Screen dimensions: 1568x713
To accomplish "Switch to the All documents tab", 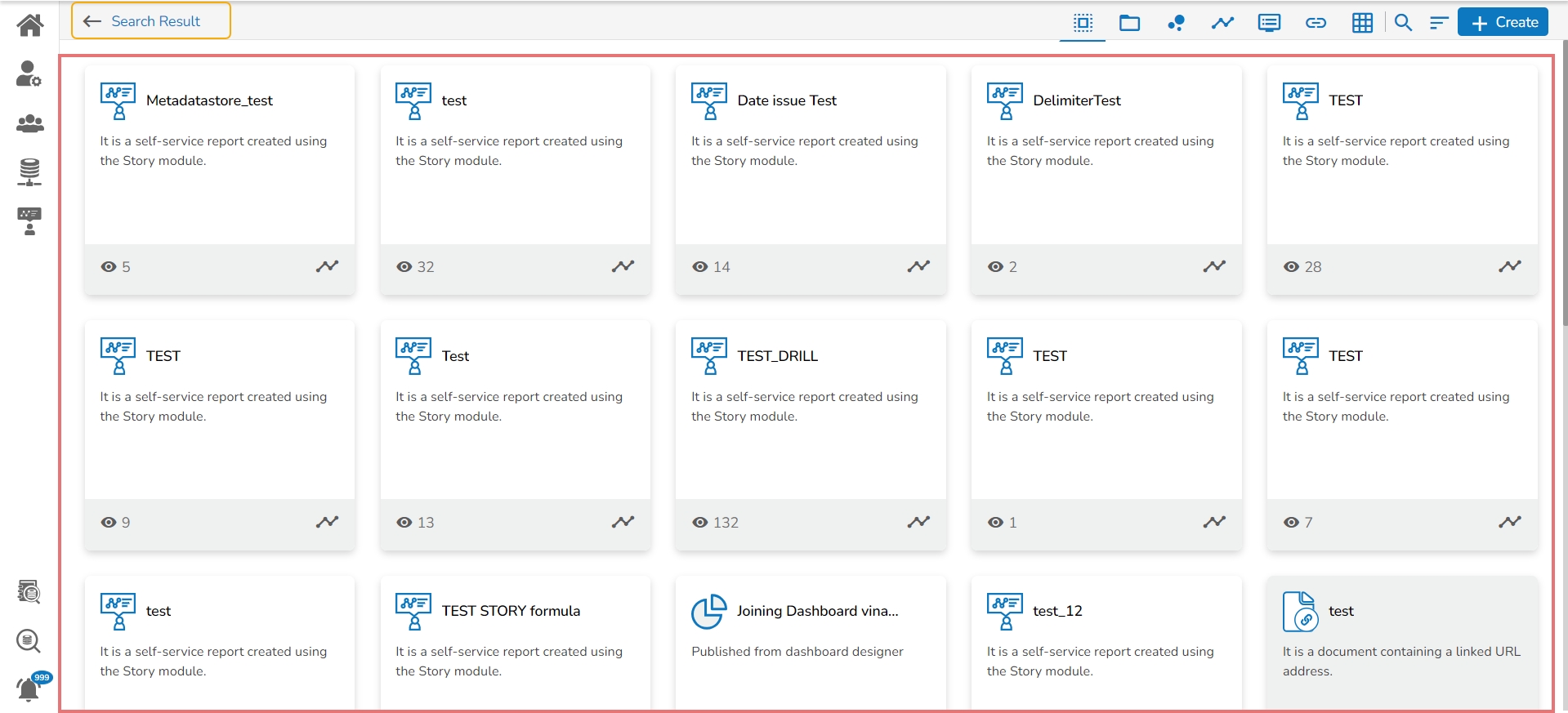I will pos(1083,23).
